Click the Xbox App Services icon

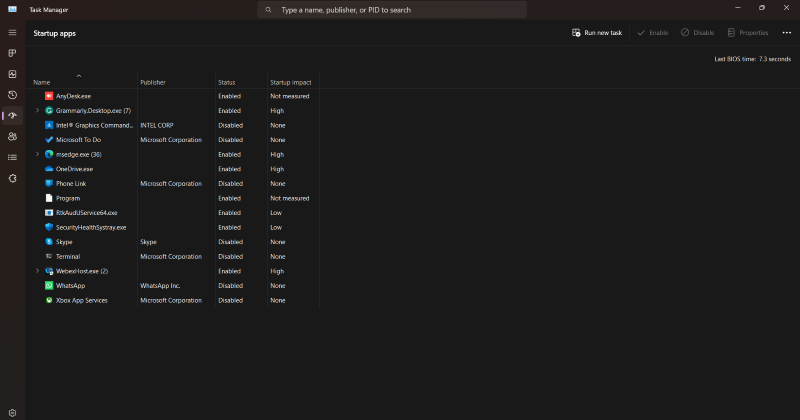click(x=49, y=300)
